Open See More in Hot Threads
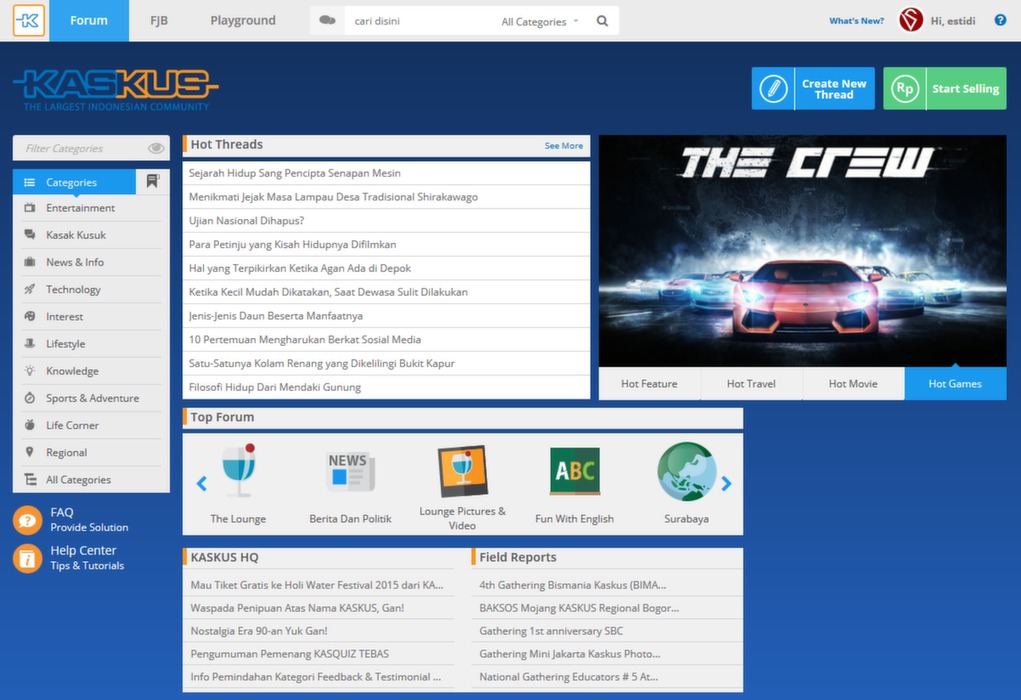The width and height of the screenshot is (1021, 700). pos(563,146)
